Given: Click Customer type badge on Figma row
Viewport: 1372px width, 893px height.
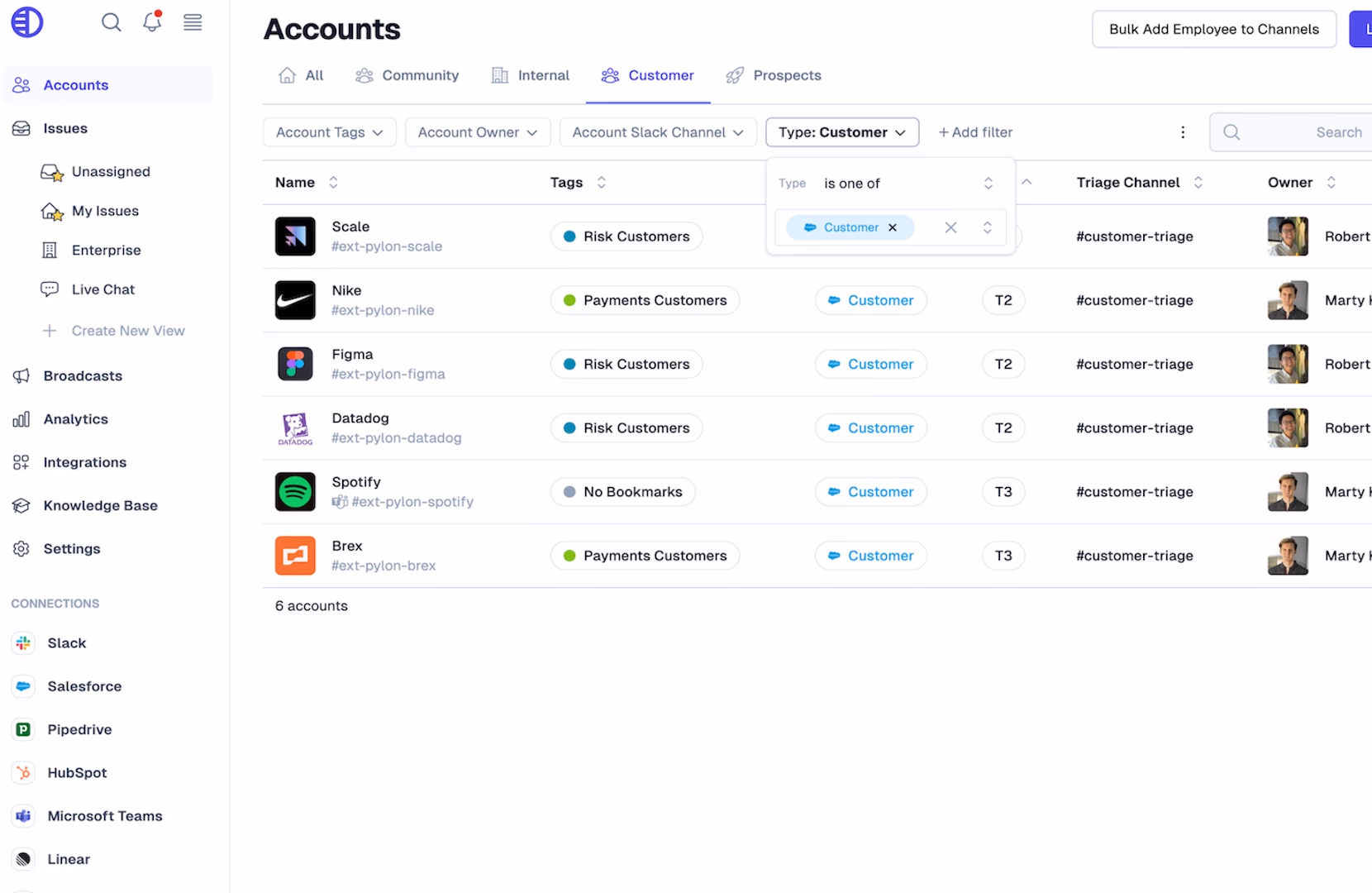Looking at the screenshot, I should click(871, 364).
